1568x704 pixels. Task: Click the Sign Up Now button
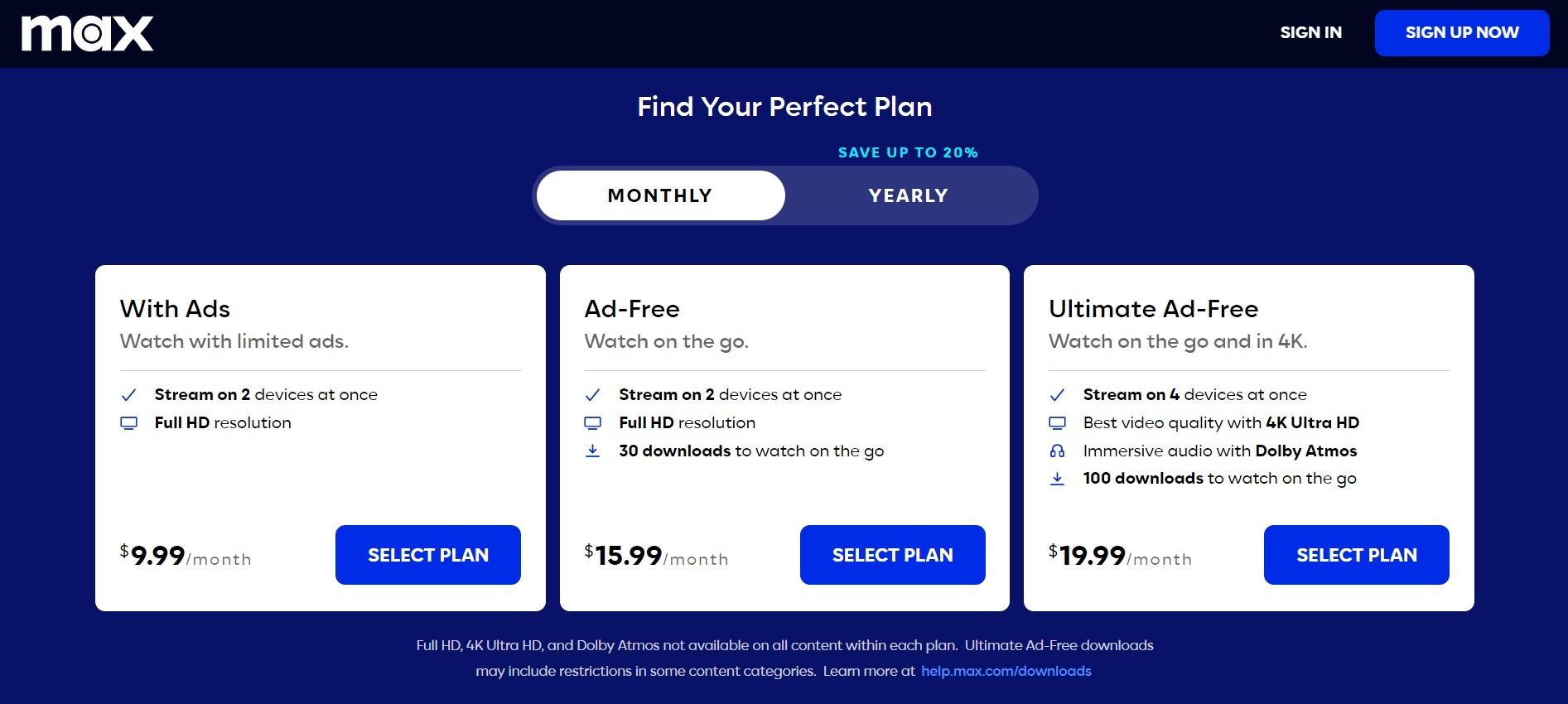(1462, 33)
